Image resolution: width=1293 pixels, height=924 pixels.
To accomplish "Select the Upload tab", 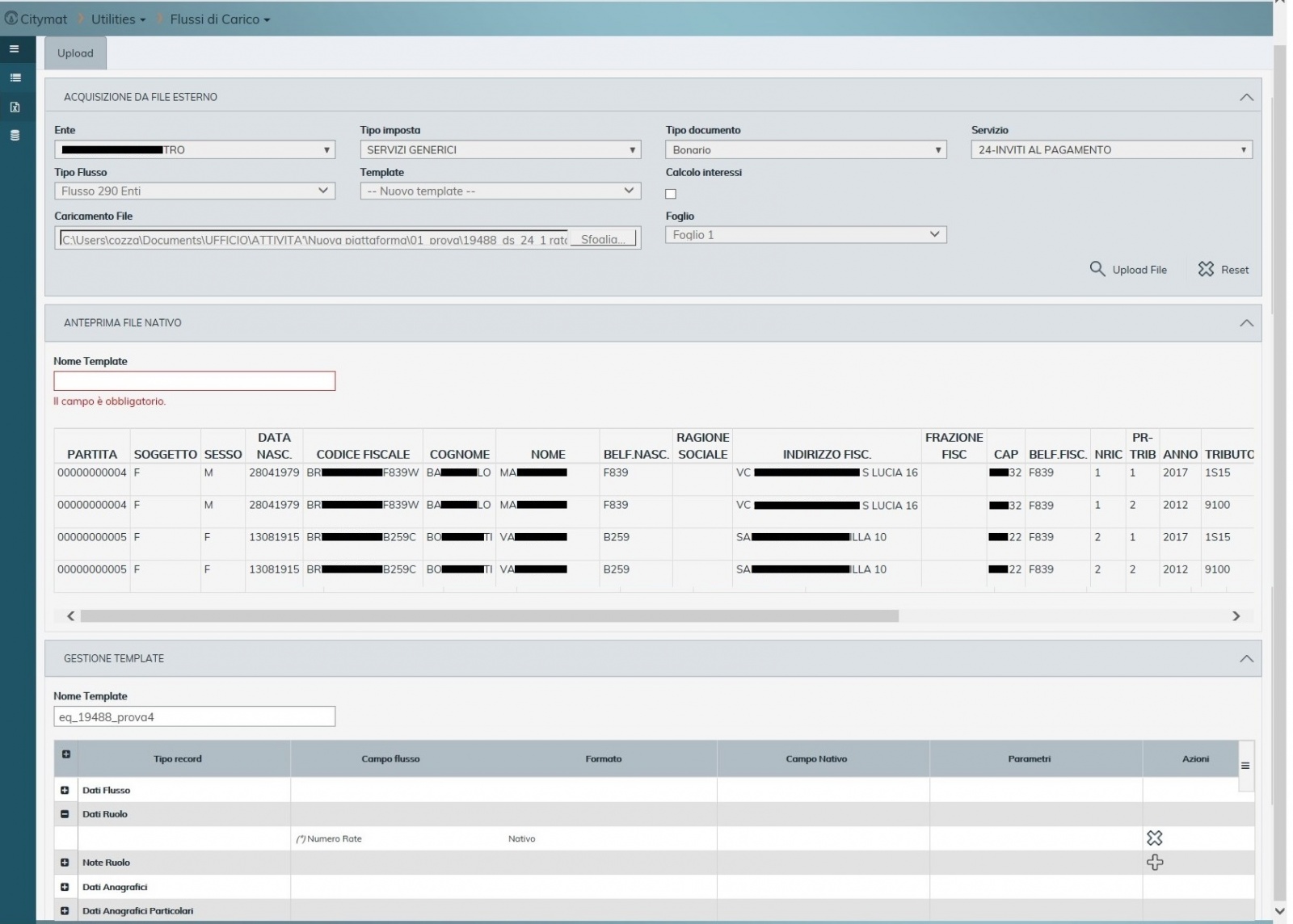I will pos(75,53).
